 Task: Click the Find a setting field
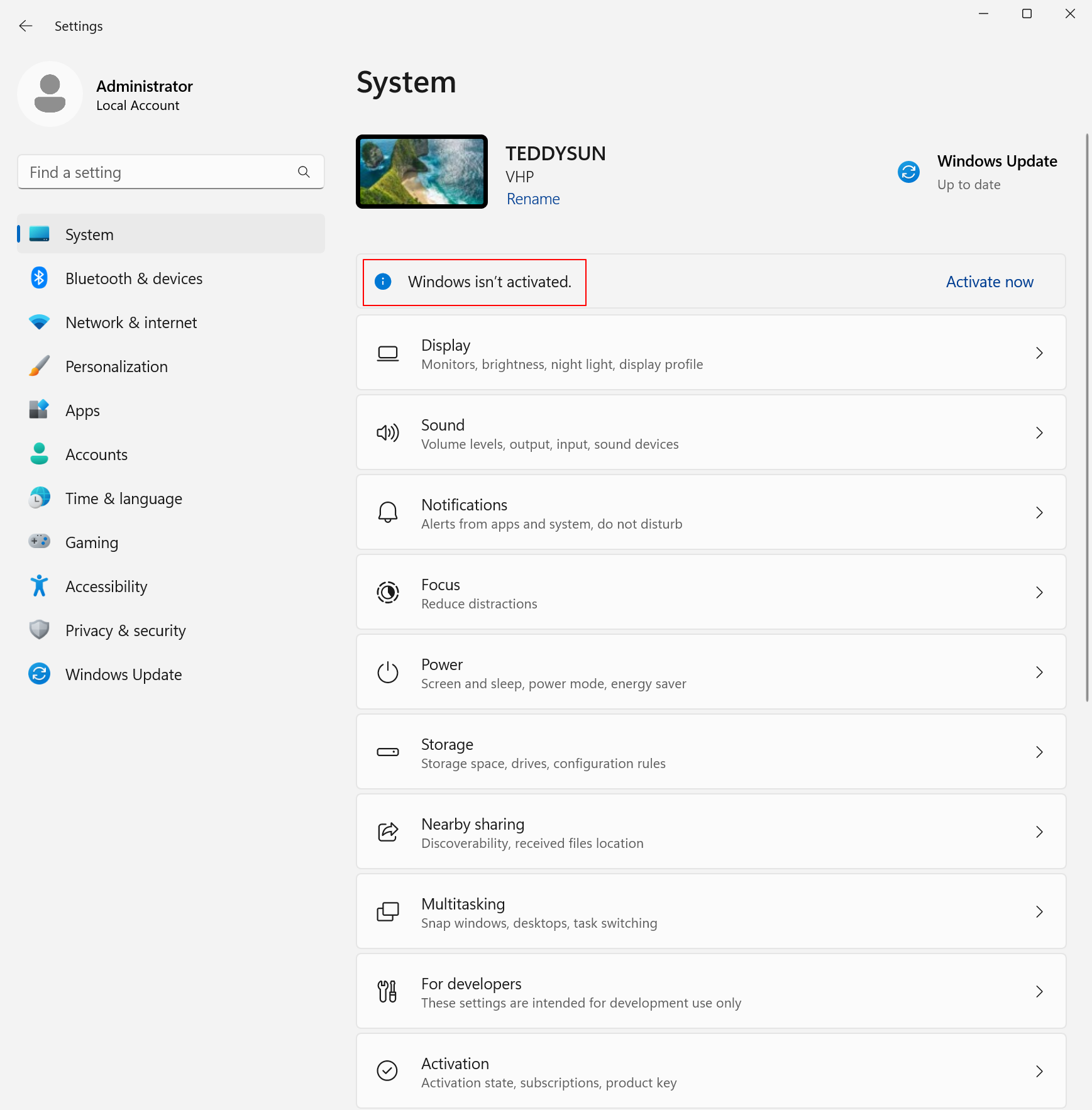click(171, 172)
